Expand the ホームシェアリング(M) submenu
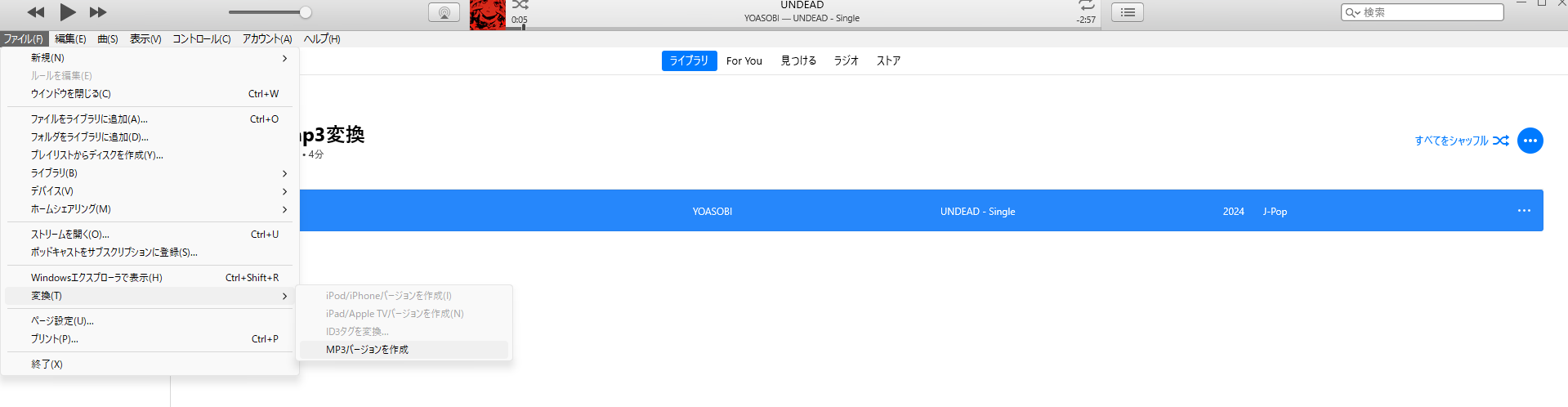The image size is (1568, 407). pyautogui.click(x=151, y=209)
